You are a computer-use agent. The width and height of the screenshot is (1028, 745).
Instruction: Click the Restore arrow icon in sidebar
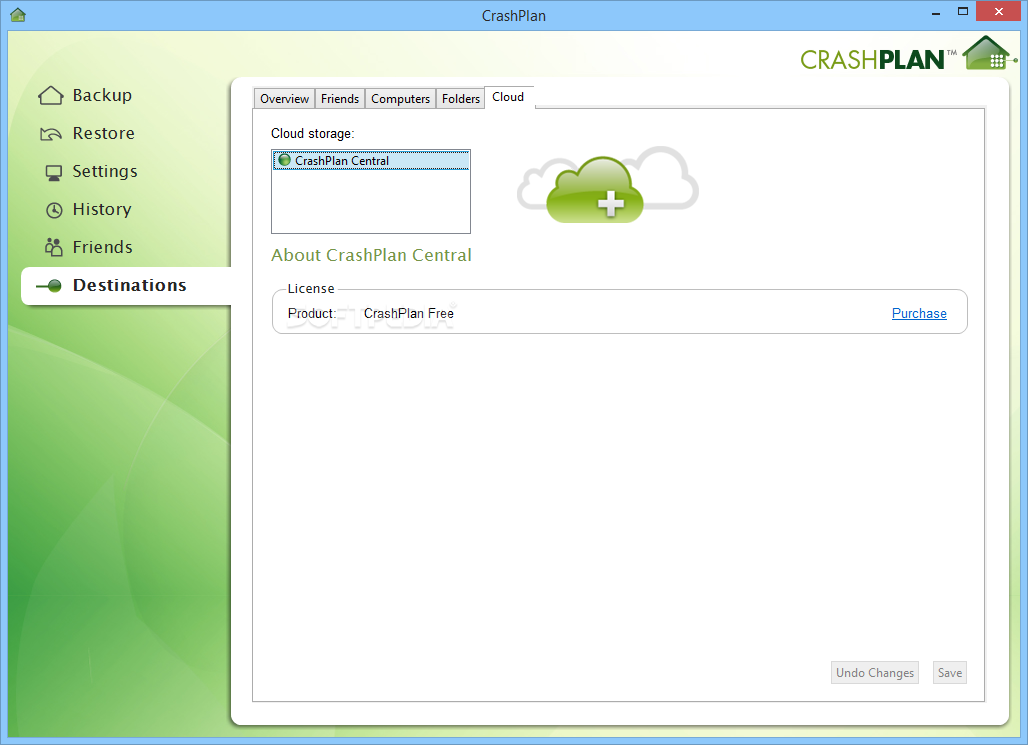tap(50, 134)
